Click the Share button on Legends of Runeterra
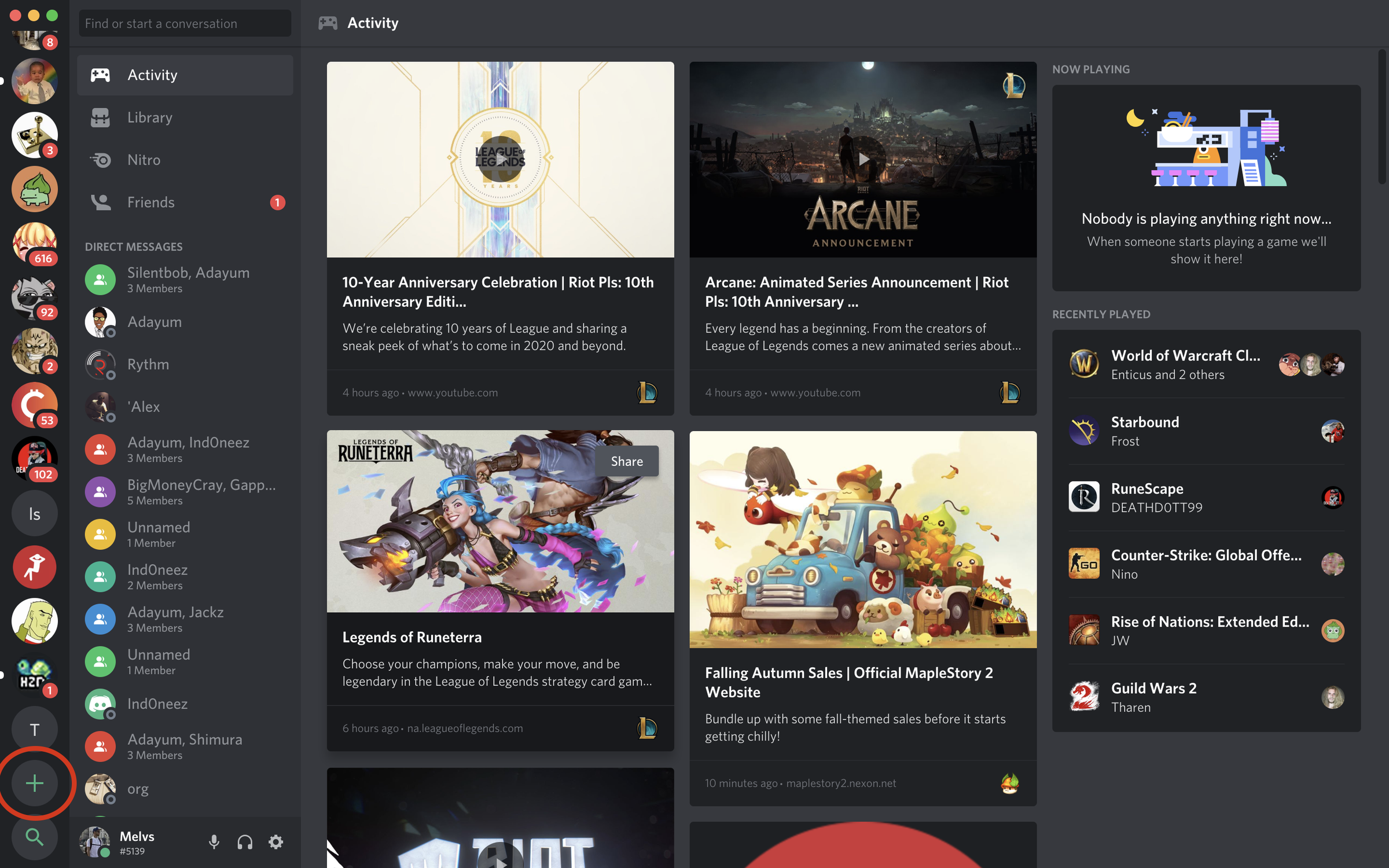The height and width of the screenshot is (868, 1389). [627, 461]
